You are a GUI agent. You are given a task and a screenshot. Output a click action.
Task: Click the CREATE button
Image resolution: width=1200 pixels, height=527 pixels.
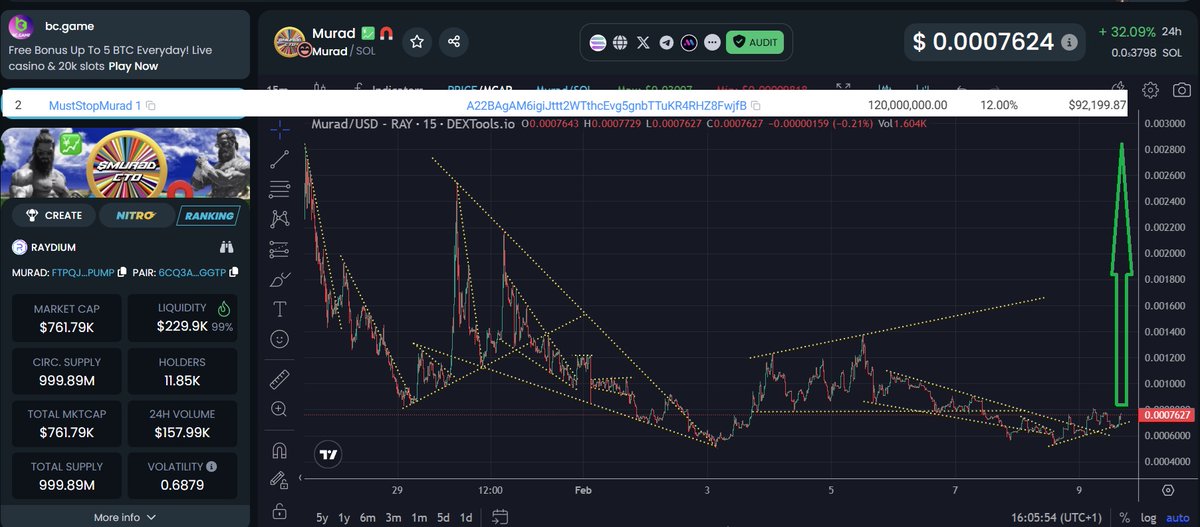click(x=54, y=215)
